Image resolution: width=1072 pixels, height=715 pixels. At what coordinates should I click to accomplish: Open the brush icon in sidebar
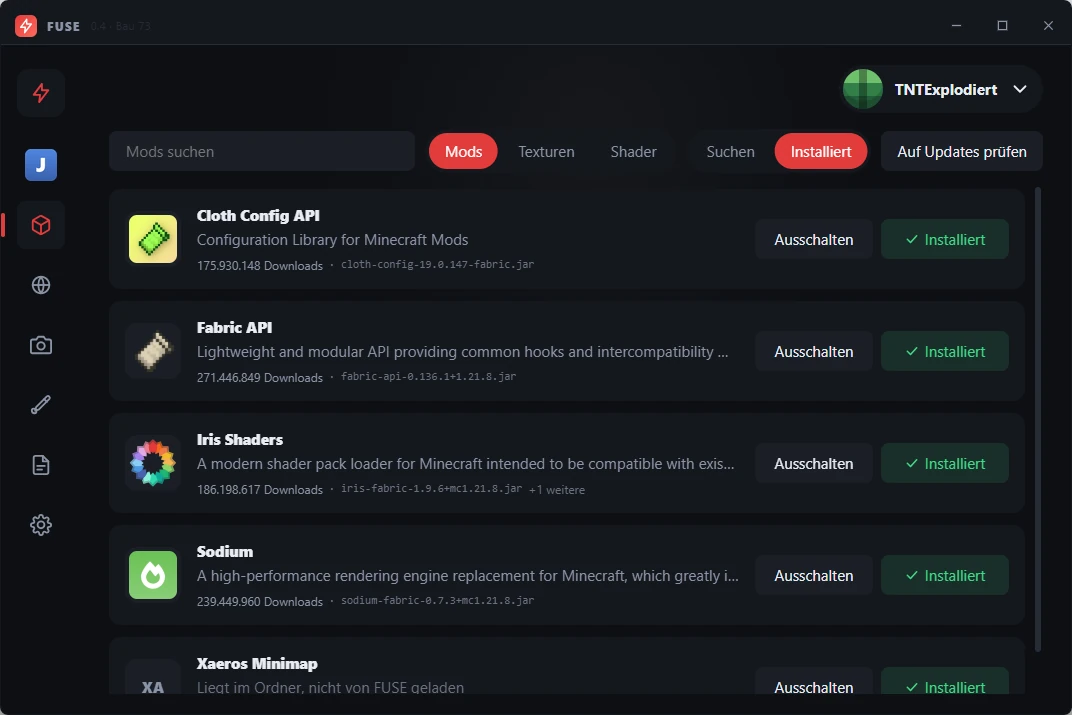pos(41,405)
